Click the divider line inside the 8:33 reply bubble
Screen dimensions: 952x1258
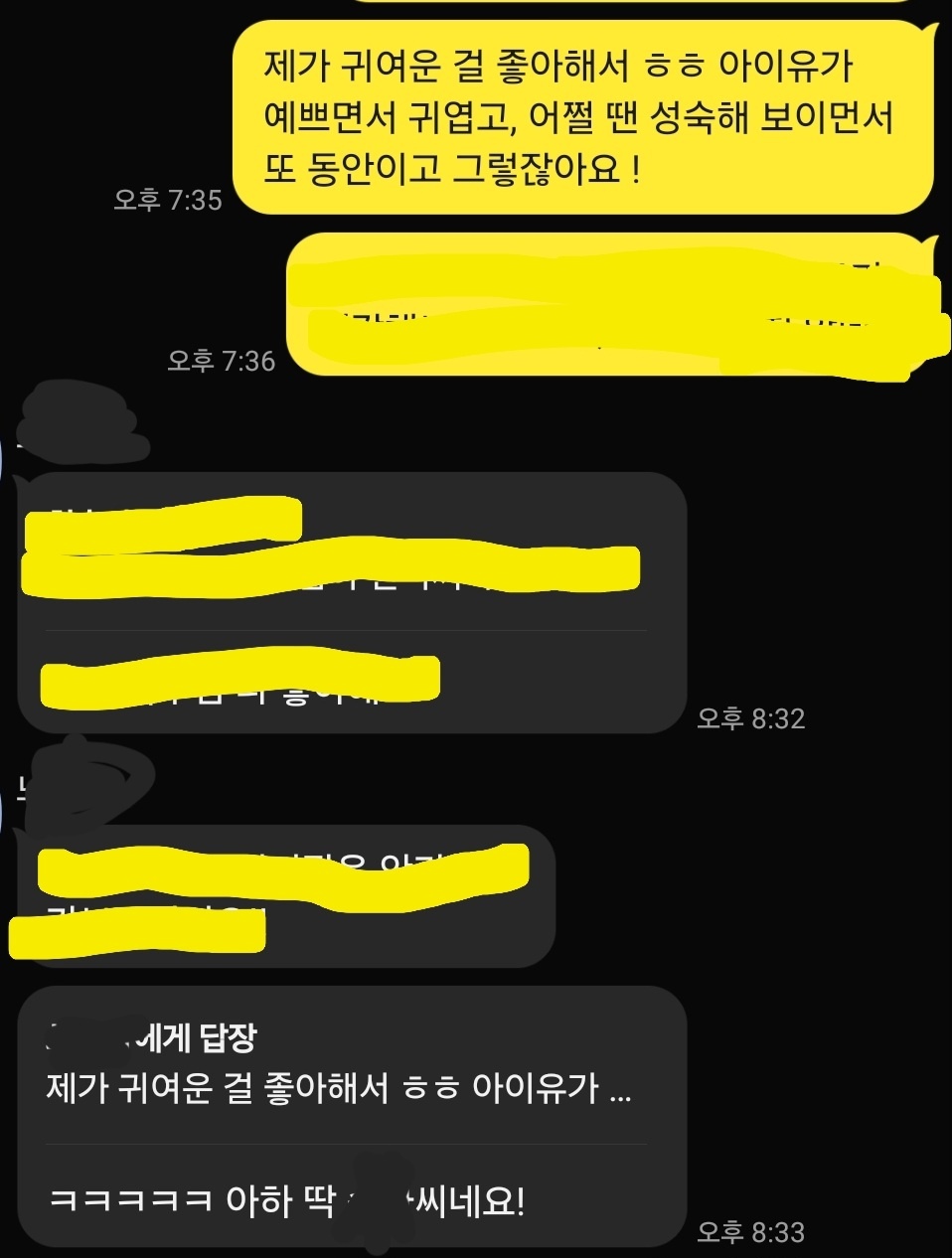point(346,1144)
